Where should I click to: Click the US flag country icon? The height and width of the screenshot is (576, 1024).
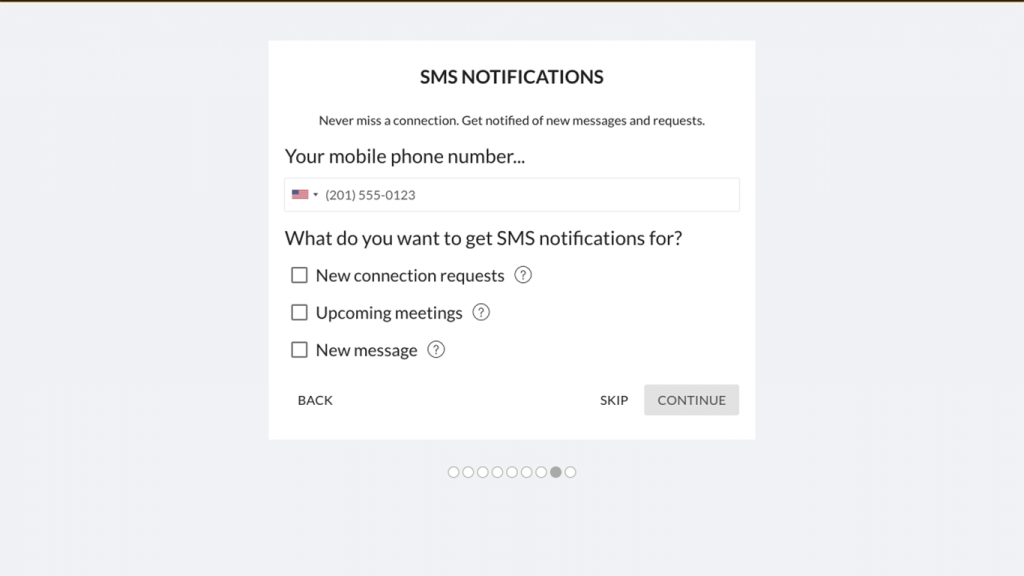coord(300,194)
